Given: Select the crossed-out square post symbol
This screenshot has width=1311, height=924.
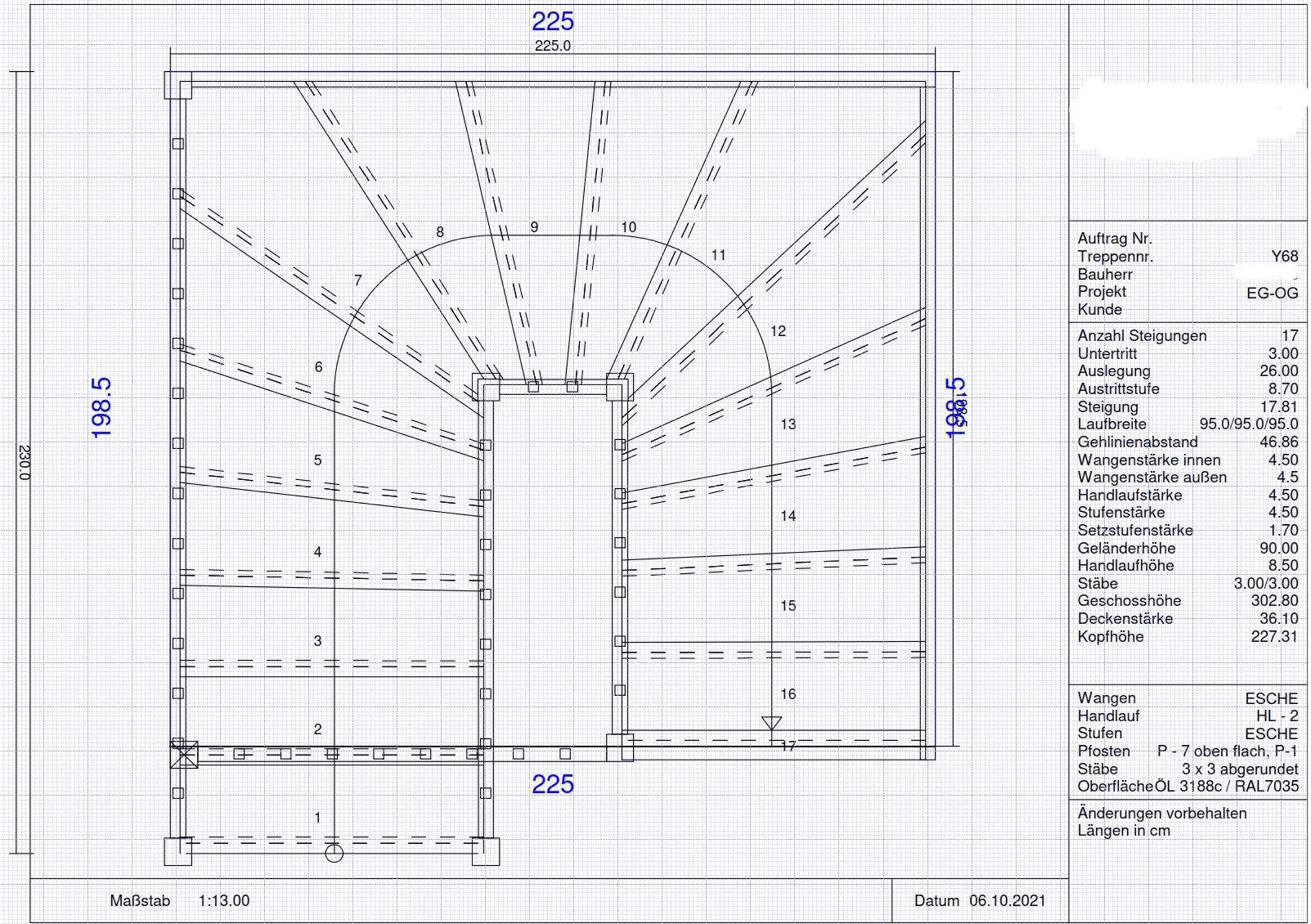Looking at the screenshot, I should tap(184, 754).
